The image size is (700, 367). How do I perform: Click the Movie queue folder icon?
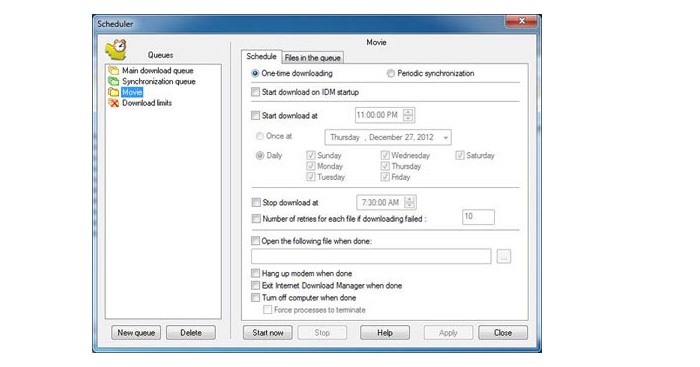[113, 92]
